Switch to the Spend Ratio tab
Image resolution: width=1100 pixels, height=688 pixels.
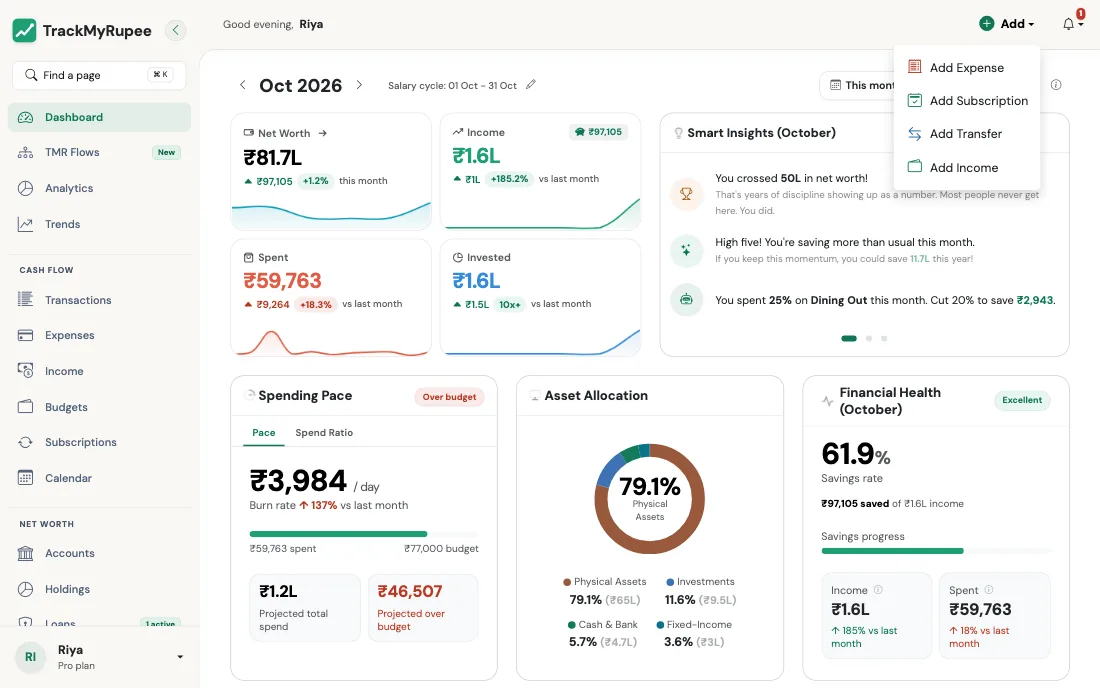click(x=324, y=433)
